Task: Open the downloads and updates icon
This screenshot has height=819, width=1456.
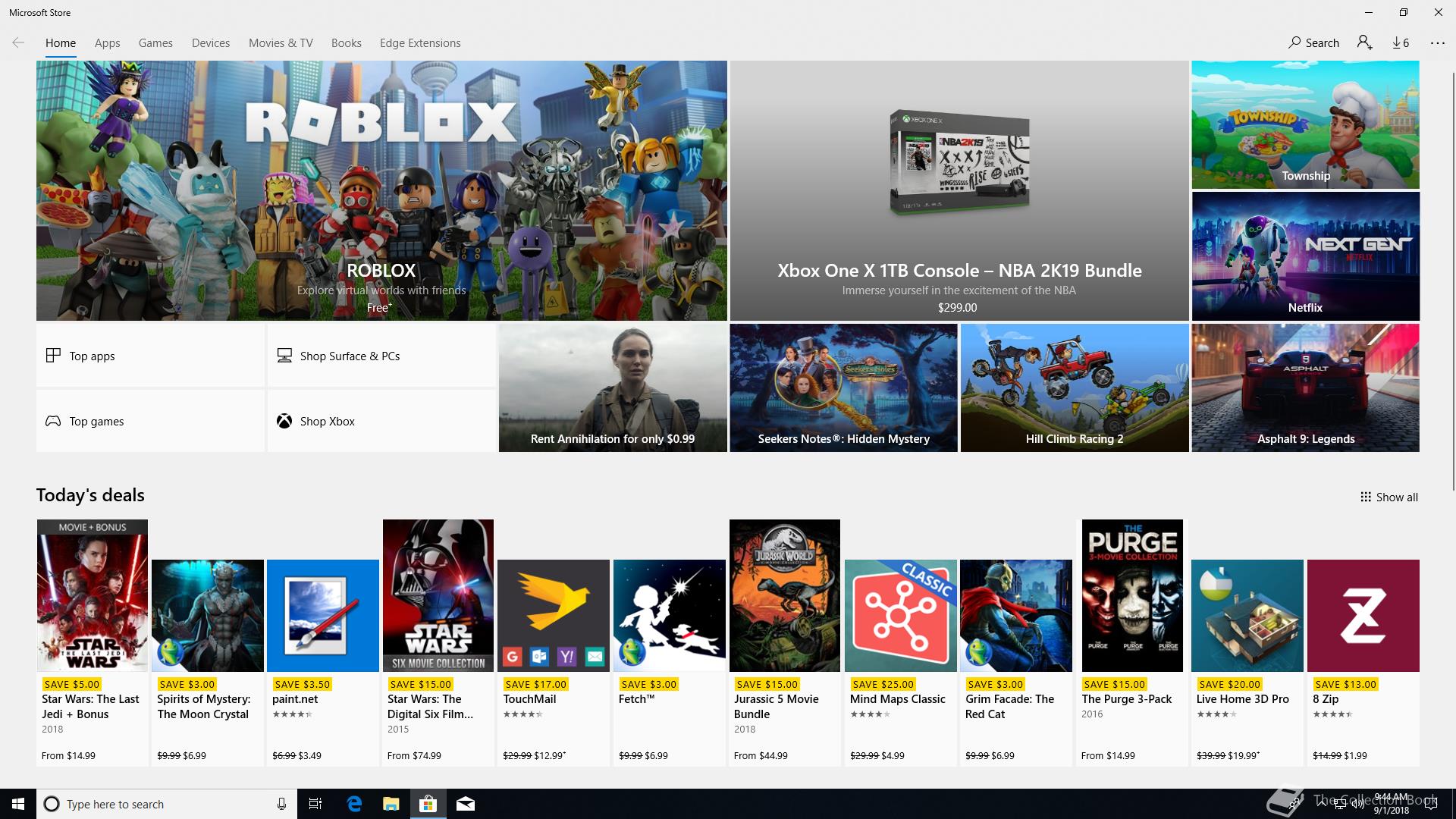Action: [1401, 43]
